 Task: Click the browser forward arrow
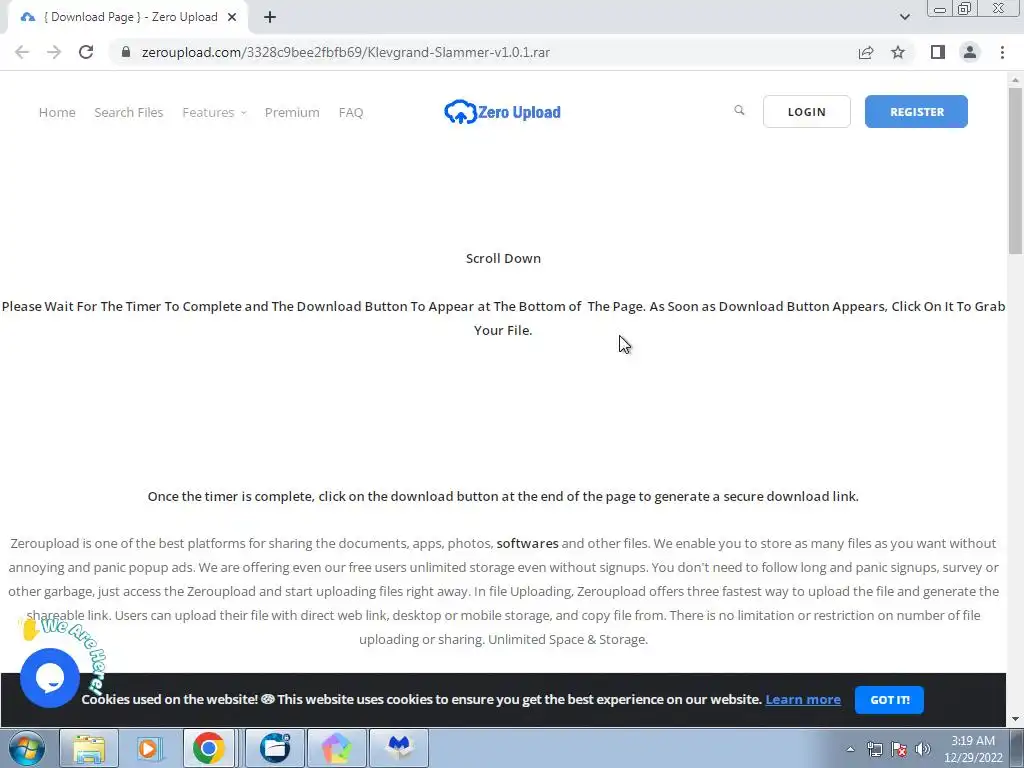point(54,52)
